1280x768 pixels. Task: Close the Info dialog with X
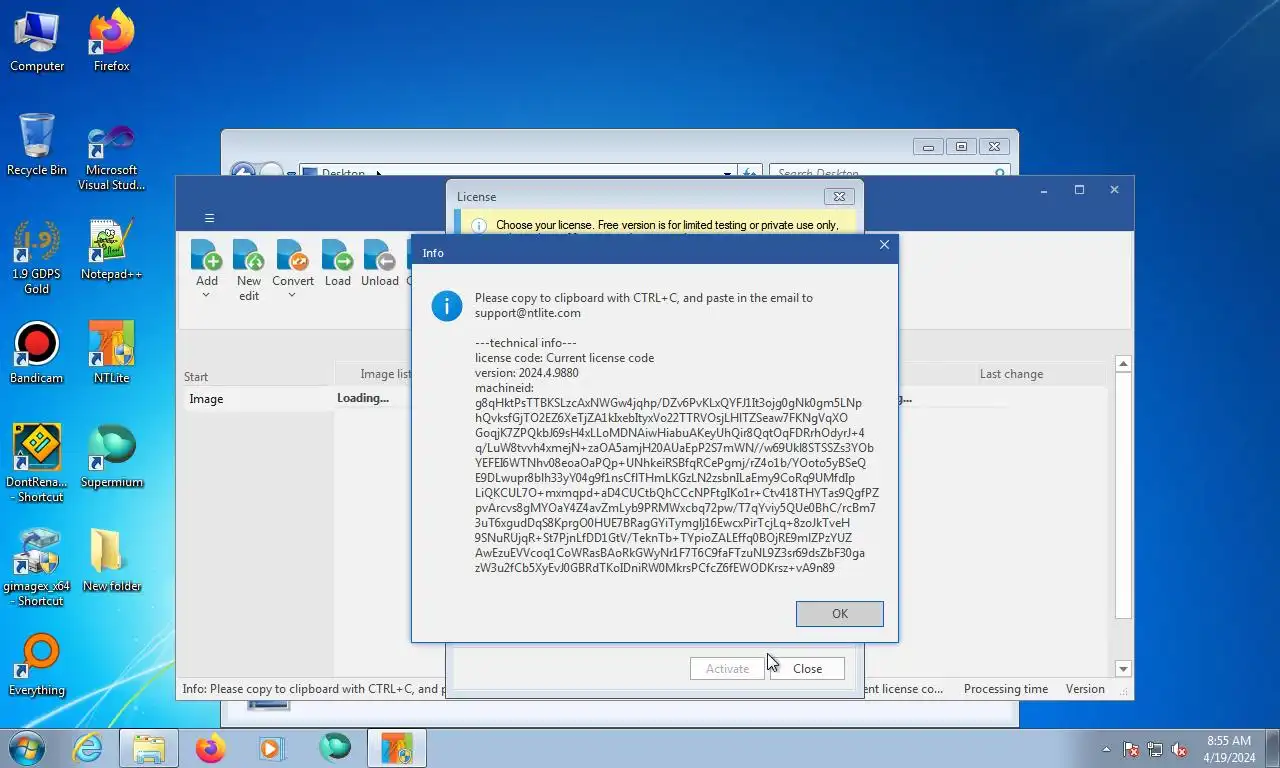coord(884,245)
